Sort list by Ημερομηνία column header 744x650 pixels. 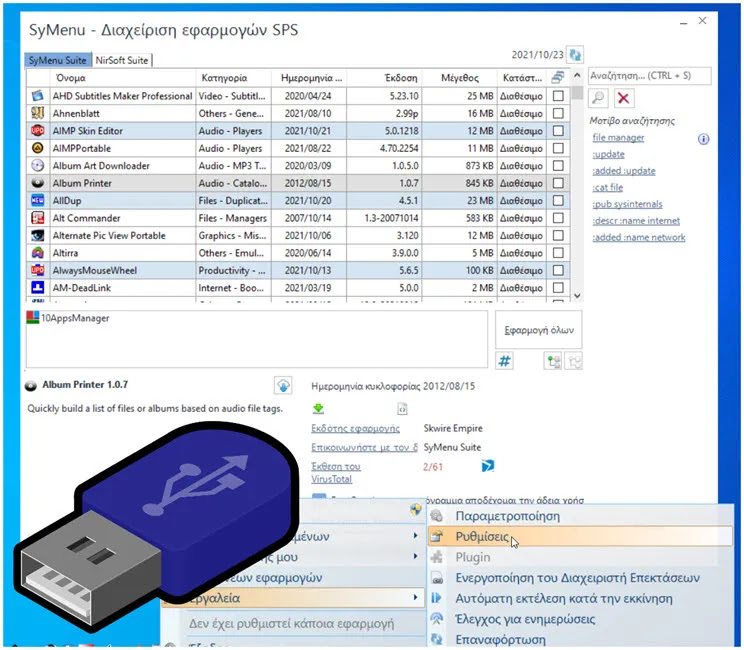[x=309, y=78]
